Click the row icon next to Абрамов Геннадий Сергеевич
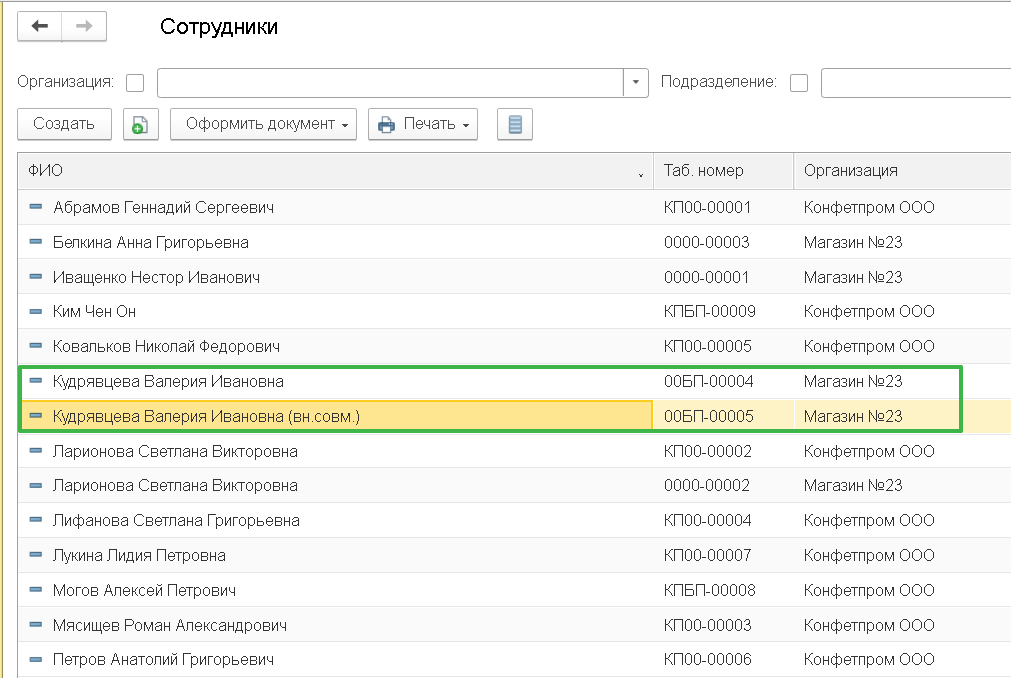 (x=36, y=207)
